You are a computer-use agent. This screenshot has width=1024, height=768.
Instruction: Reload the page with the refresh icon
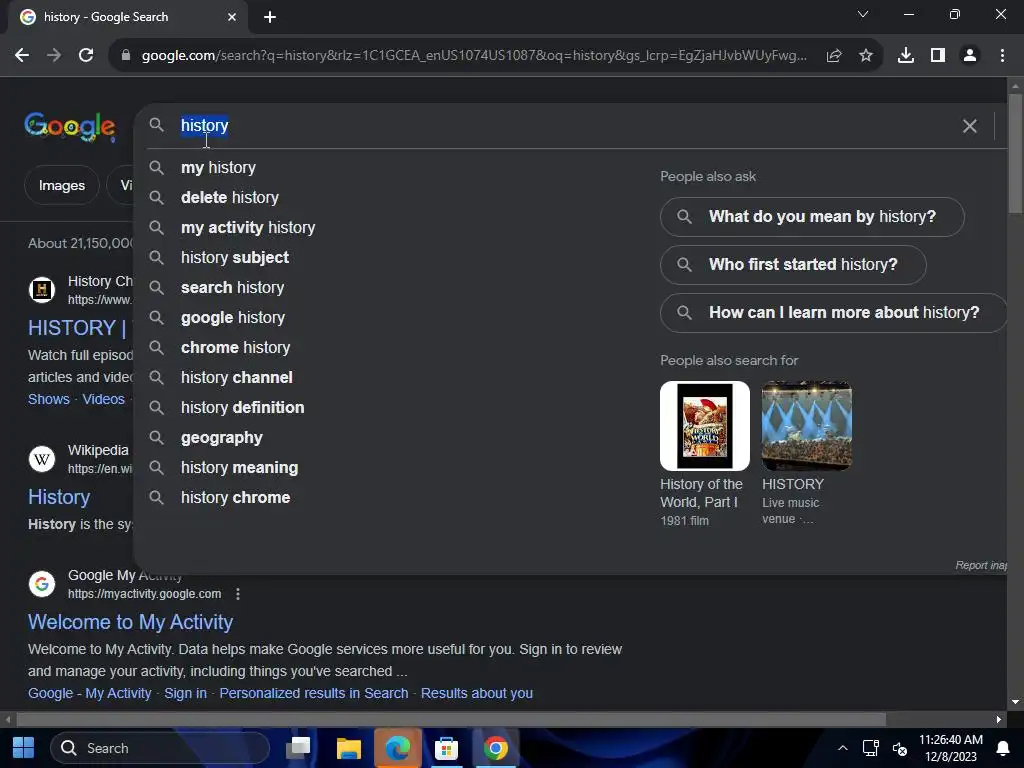click(86, 56)
